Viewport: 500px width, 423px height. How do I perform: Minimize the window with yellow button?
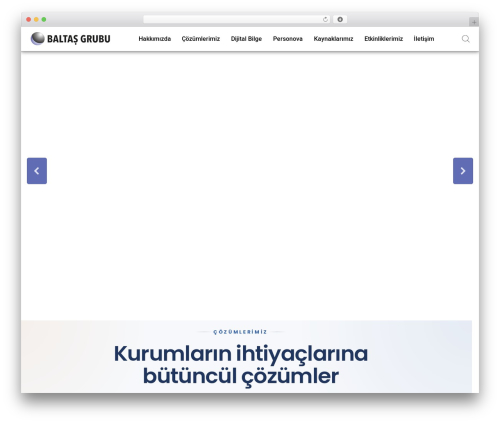point(36,20)
